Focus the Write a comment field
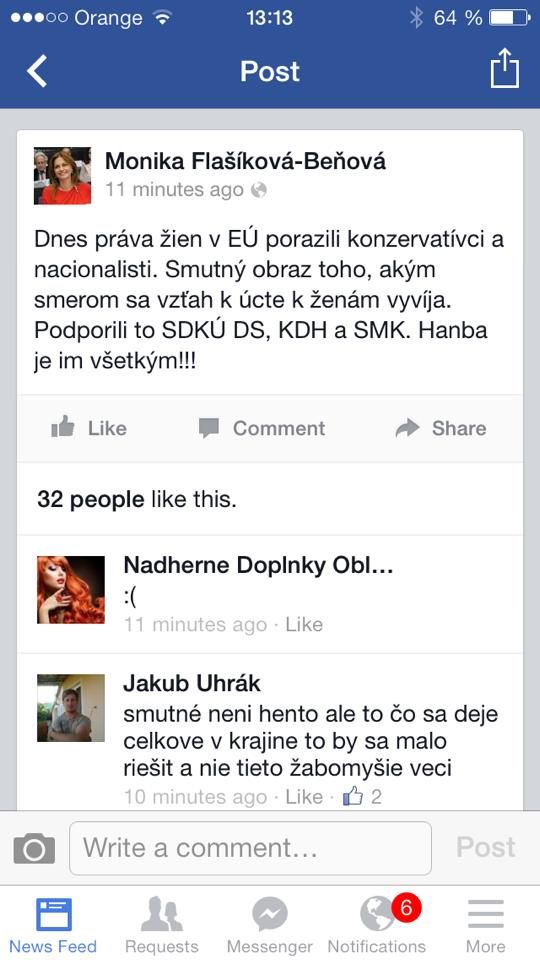 (250, 849)
